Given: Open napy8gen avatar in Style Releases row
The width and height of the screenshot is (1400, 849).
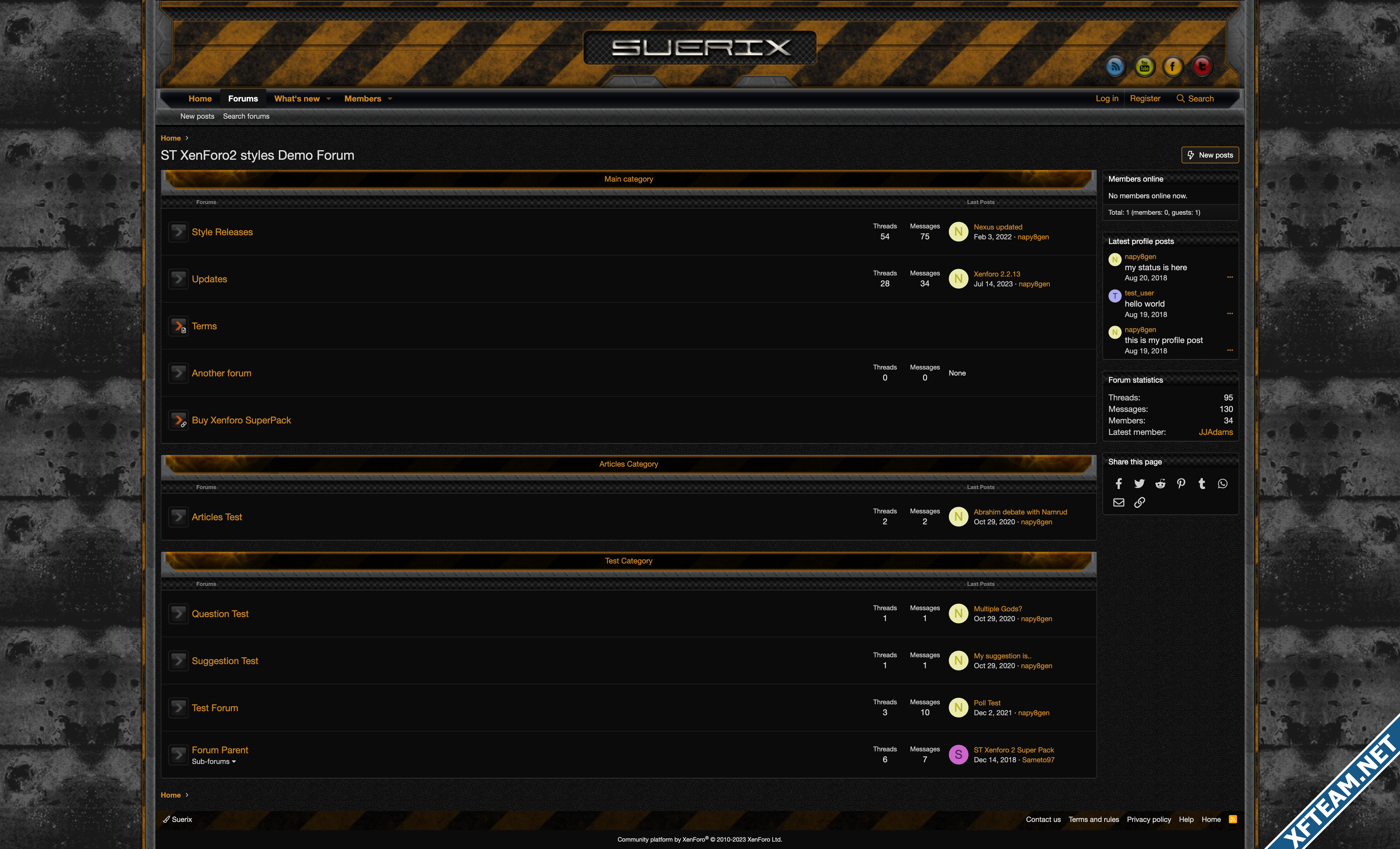Looking at the screenshot, I should point(958,231).
